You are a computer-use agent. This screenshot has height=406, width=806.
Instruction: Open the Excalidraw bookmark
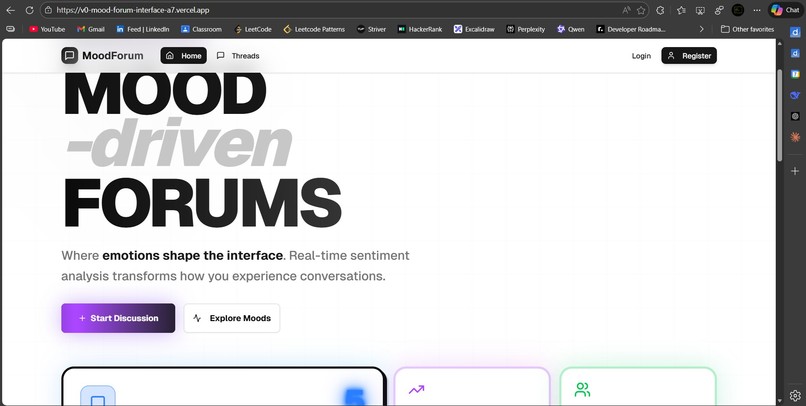(x=474, y=29)
